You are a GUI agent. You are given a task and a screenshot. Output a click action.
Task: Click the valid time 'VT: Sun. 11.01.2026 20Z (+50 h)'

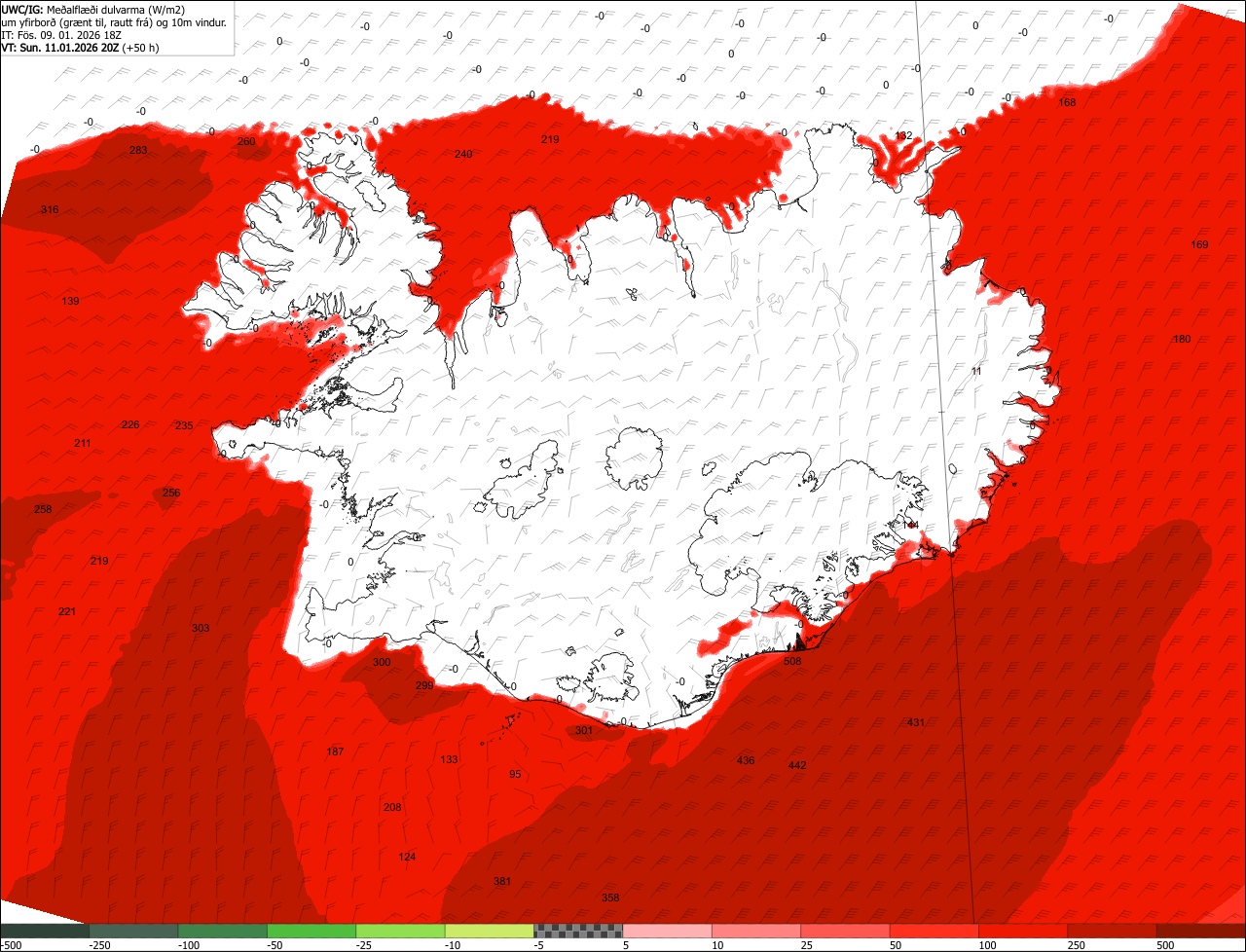coord(81,47)
